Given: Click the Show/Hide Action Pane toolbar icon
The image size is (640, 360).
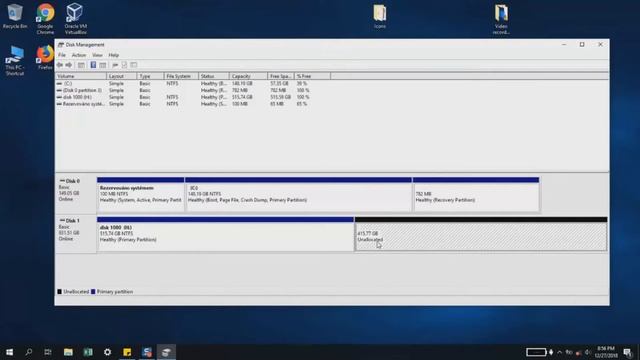Looking at the screenshot, I should tap(103, 65).
